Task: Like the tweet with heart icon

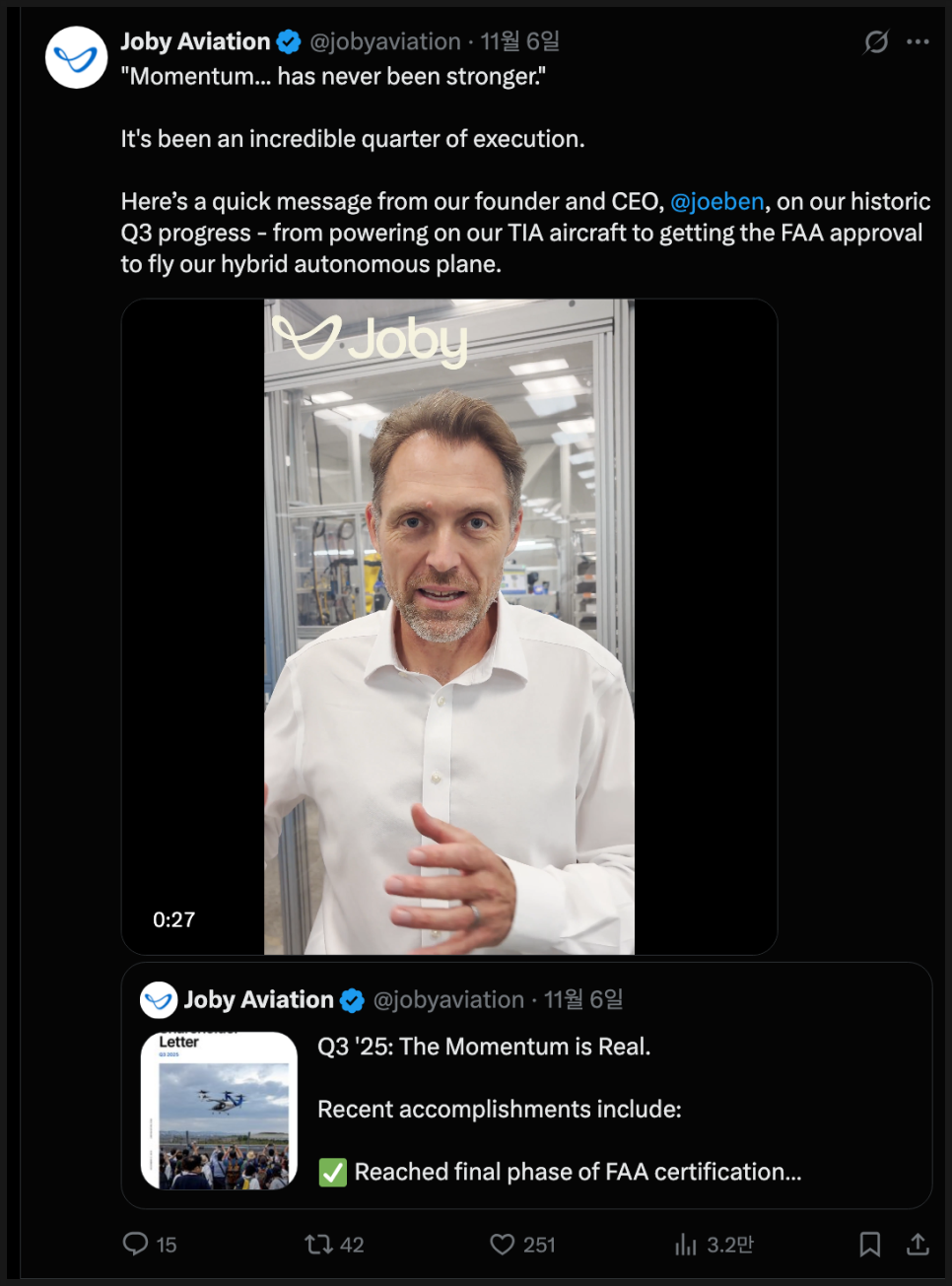Action: 503,1245
